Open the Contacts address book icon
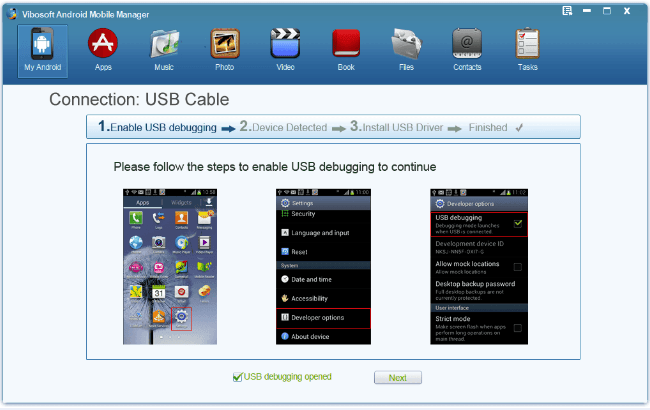 click(467, 44)
